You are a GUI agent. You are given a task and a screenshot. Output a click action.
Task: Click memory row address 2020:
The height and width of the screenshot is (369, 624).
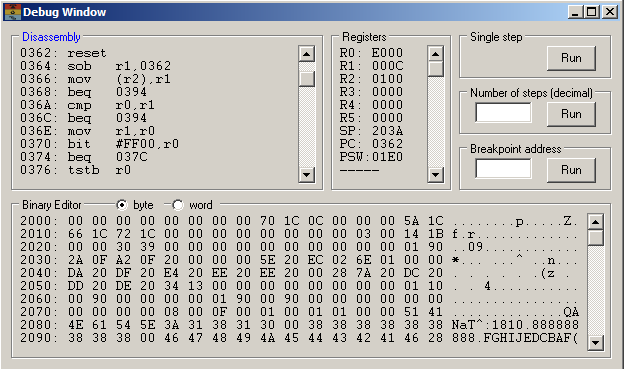39,247
